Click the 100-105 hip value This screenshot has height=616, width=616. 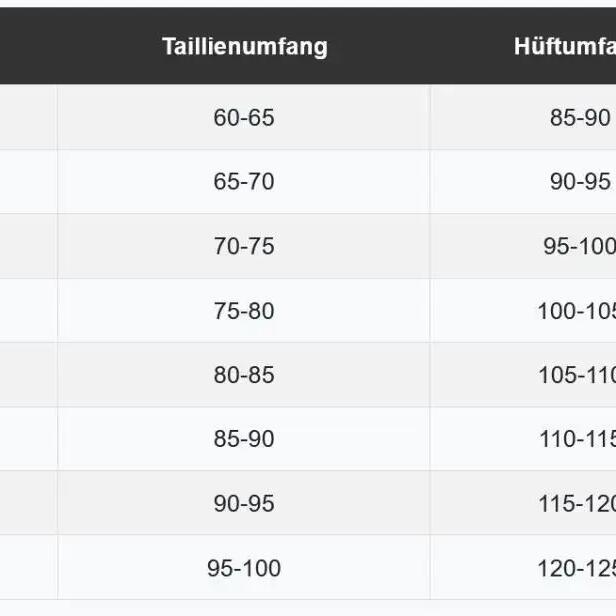click(x=576, y=311)
